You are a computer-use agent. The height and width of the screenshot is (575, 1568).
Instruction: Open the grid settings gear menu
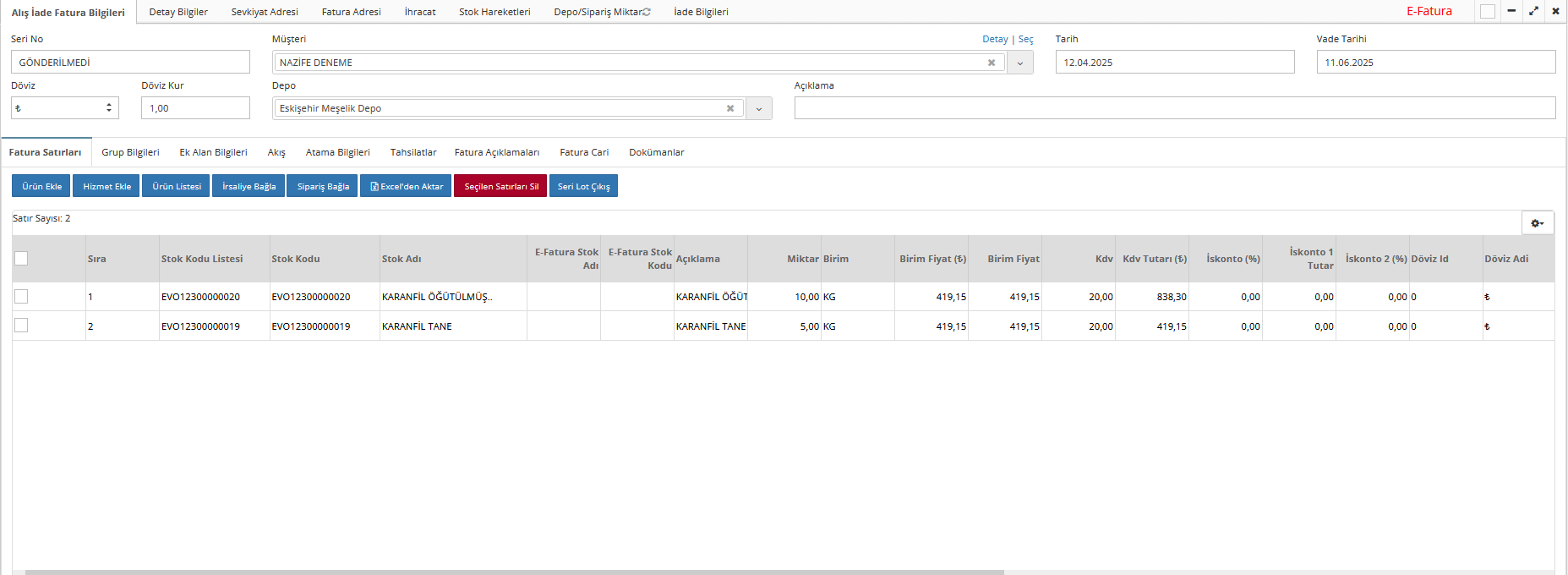coord(1537,222)
